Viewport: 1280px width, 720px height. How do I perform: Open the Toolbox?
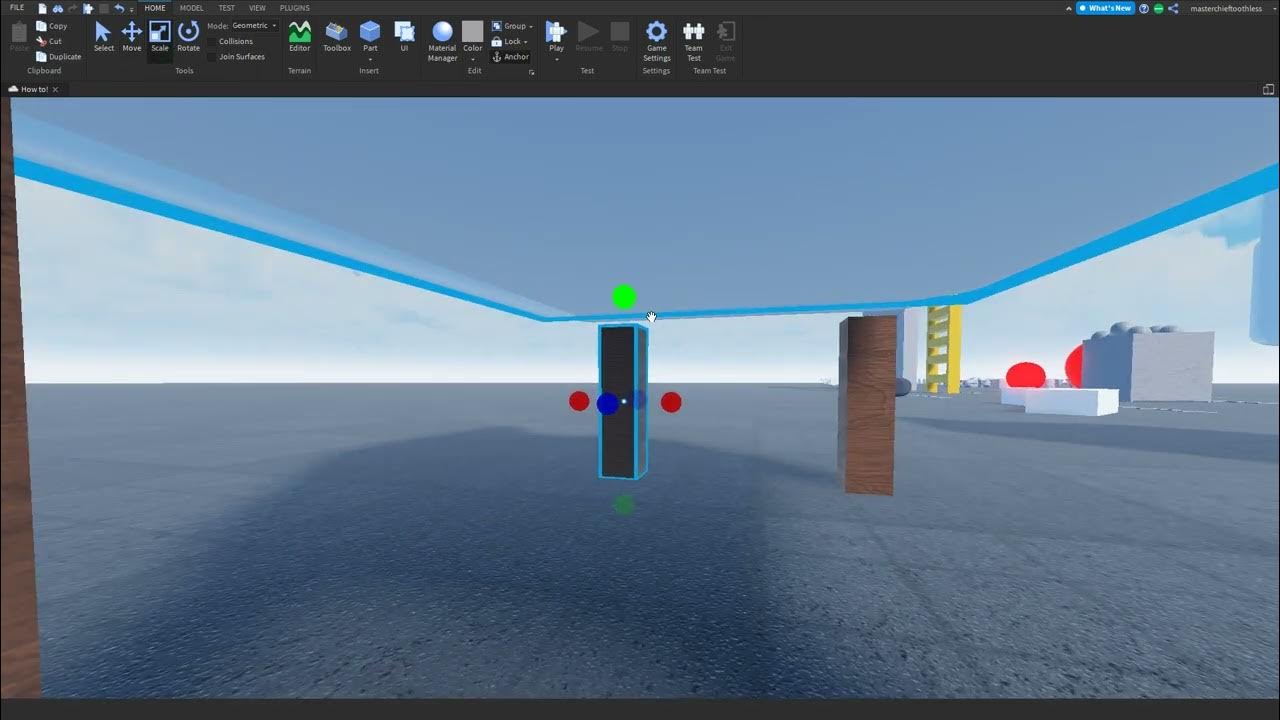click(337, 36)
